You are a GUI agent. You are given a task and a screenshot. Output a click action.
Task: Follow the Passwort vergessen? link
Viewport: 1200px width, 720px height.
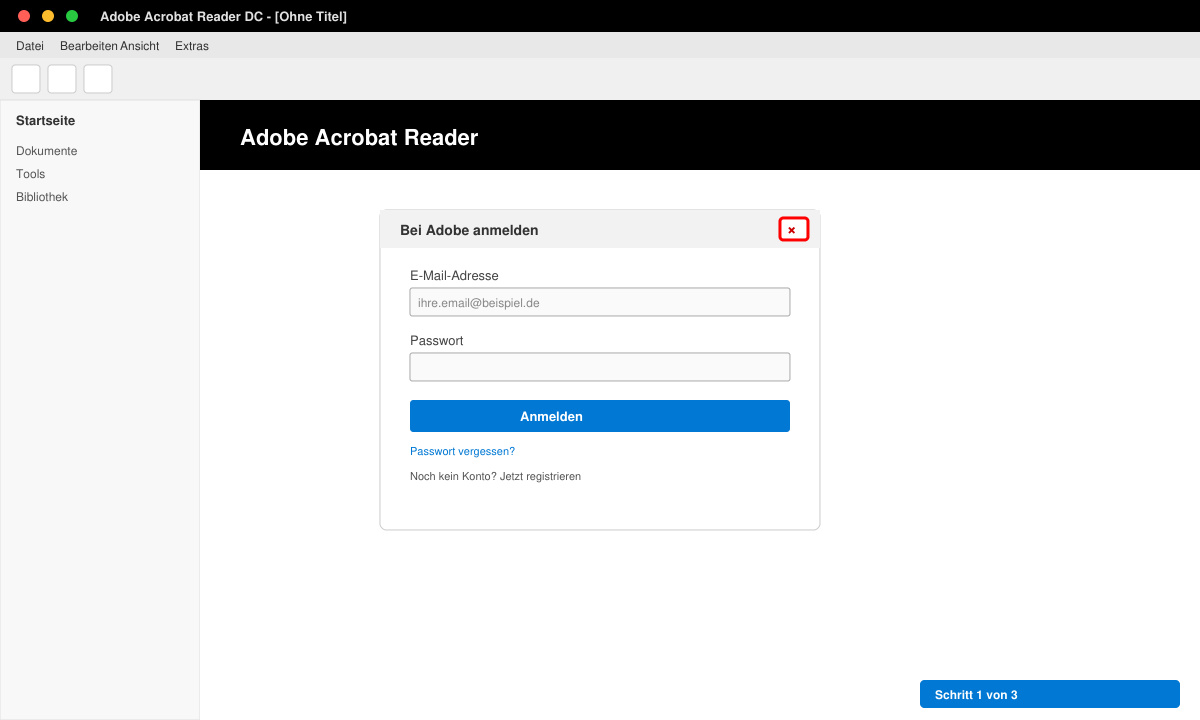click(x=462, y=452)
